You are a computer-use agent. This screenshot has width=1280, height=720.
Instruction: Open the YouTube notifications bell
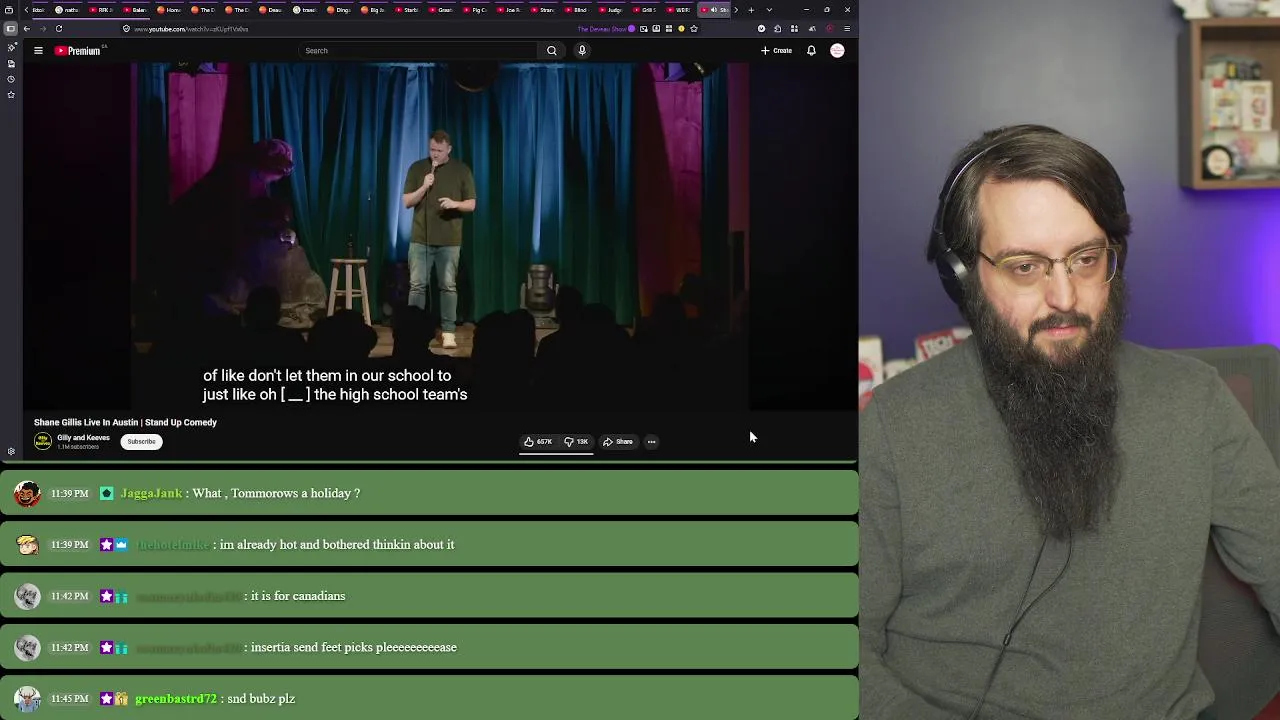click(811, 50)
